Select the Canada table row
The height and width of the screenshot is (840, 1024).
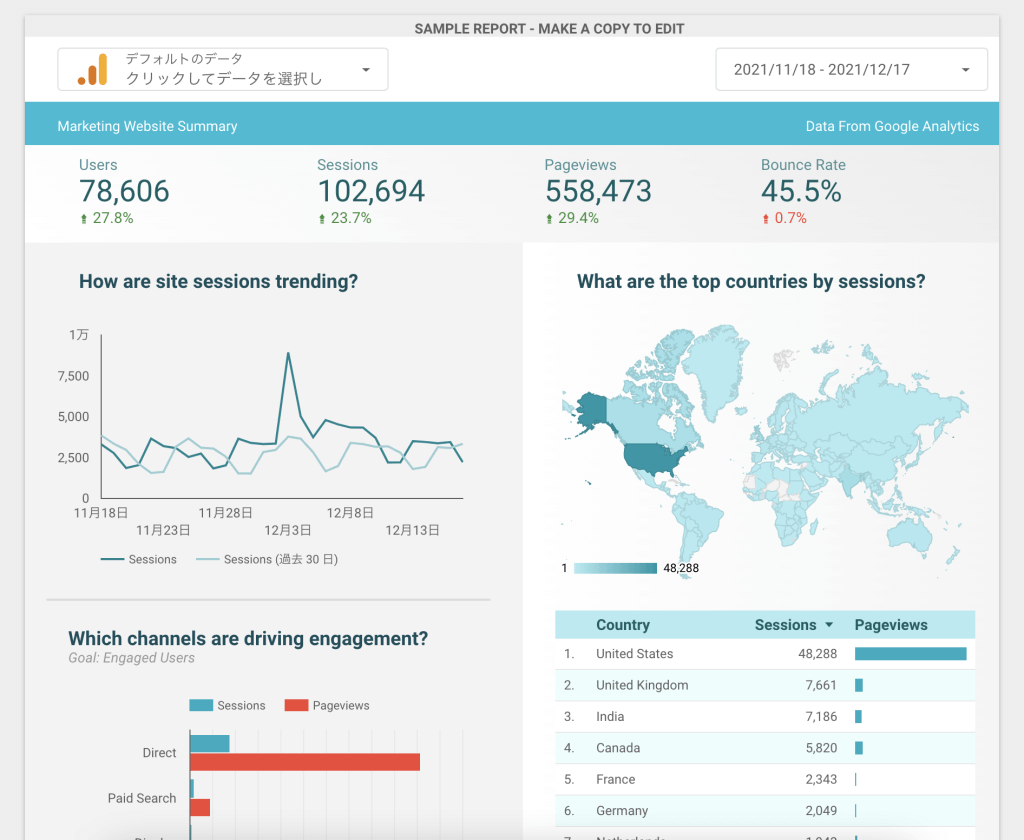(765, 748)
